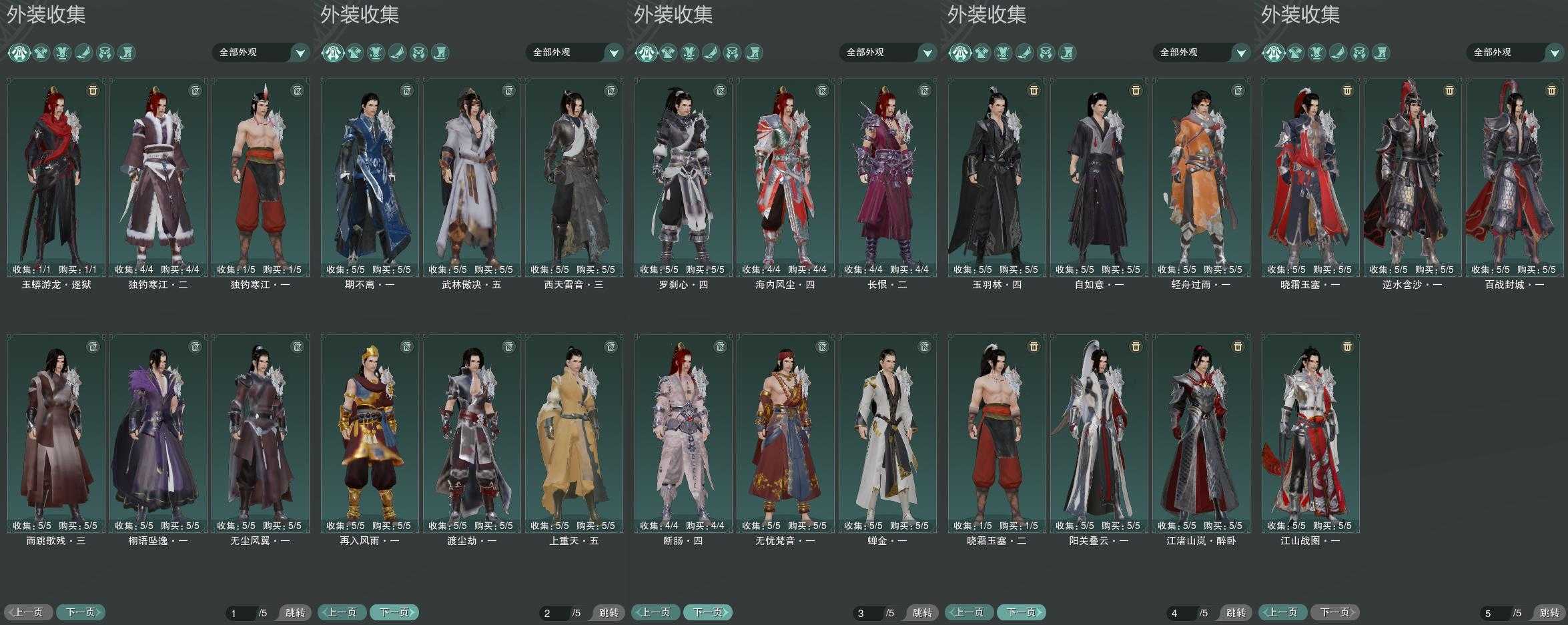Select boots filter icon in page 1 panel

click(84, 52)
